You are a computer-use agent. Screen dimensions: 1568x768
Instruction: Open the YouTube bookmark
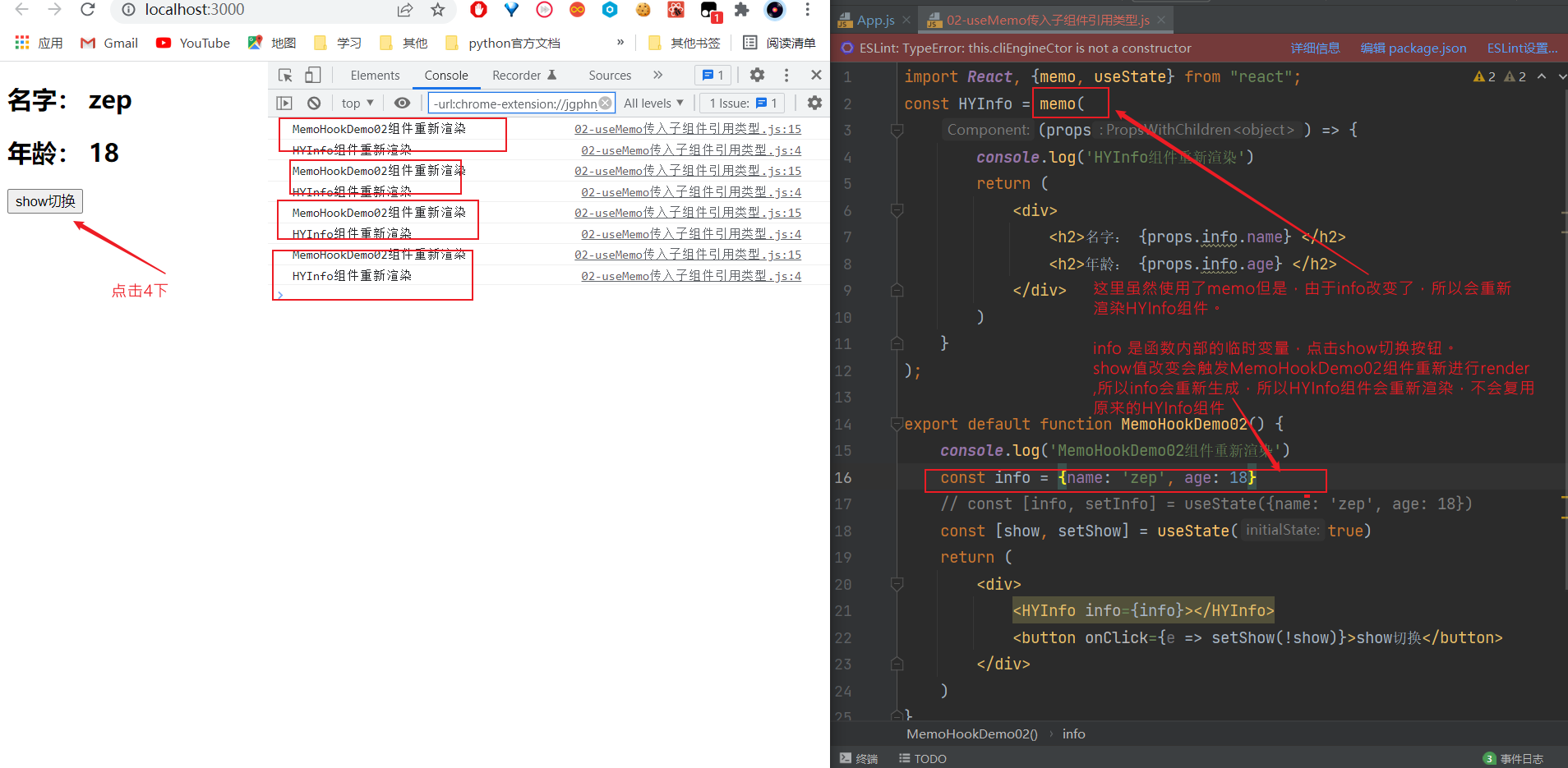pos(193,43)
